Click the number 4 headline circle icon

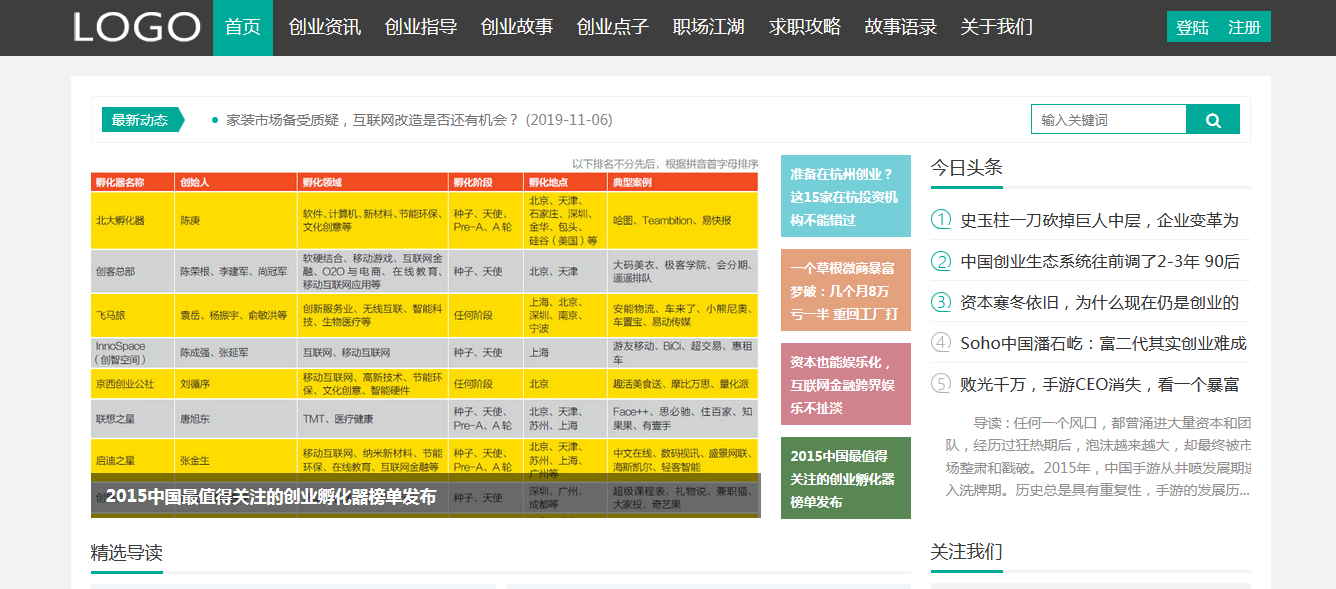tap(941, 343)
